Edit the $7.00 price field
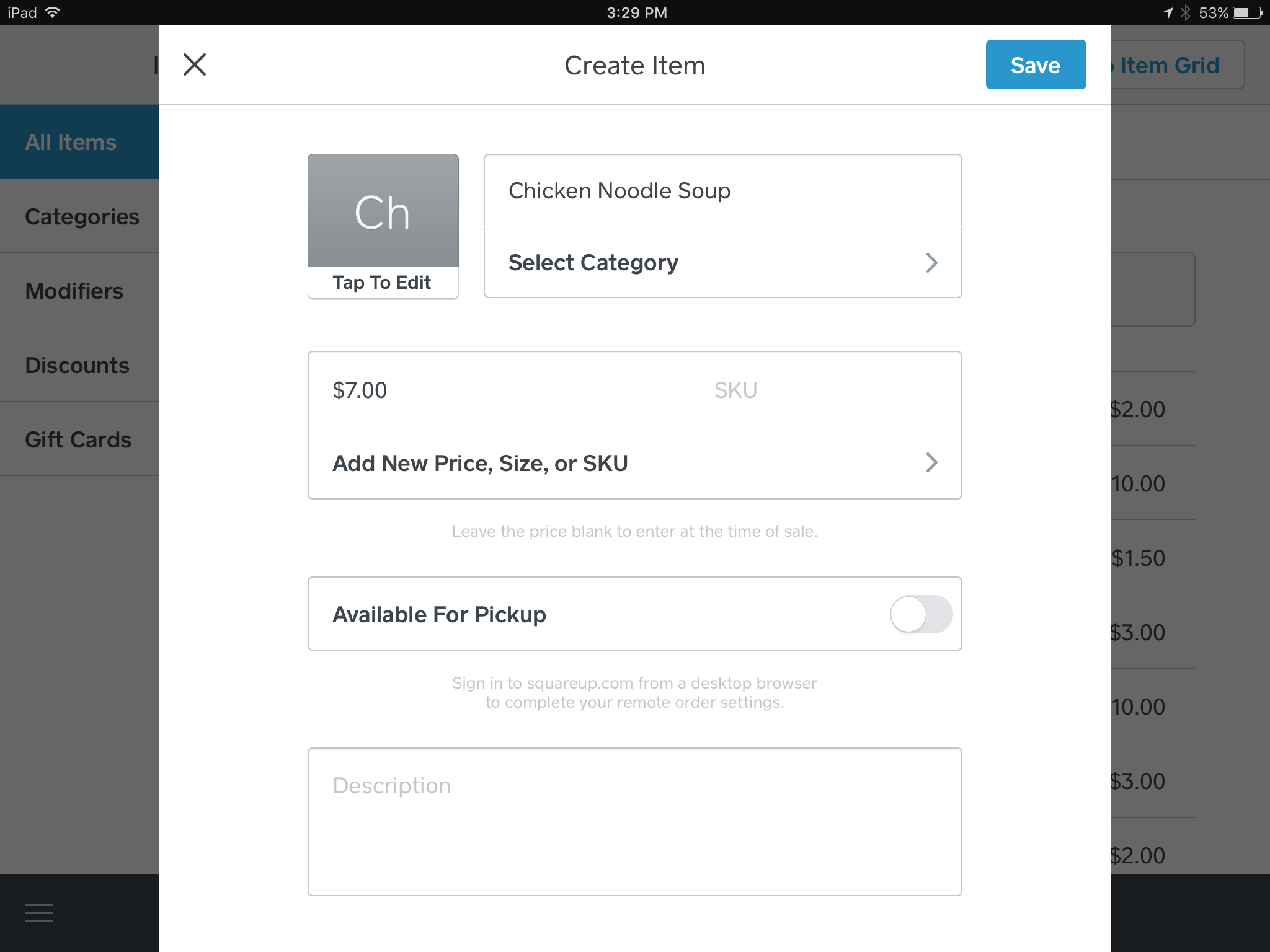 [x=434, y=390]
